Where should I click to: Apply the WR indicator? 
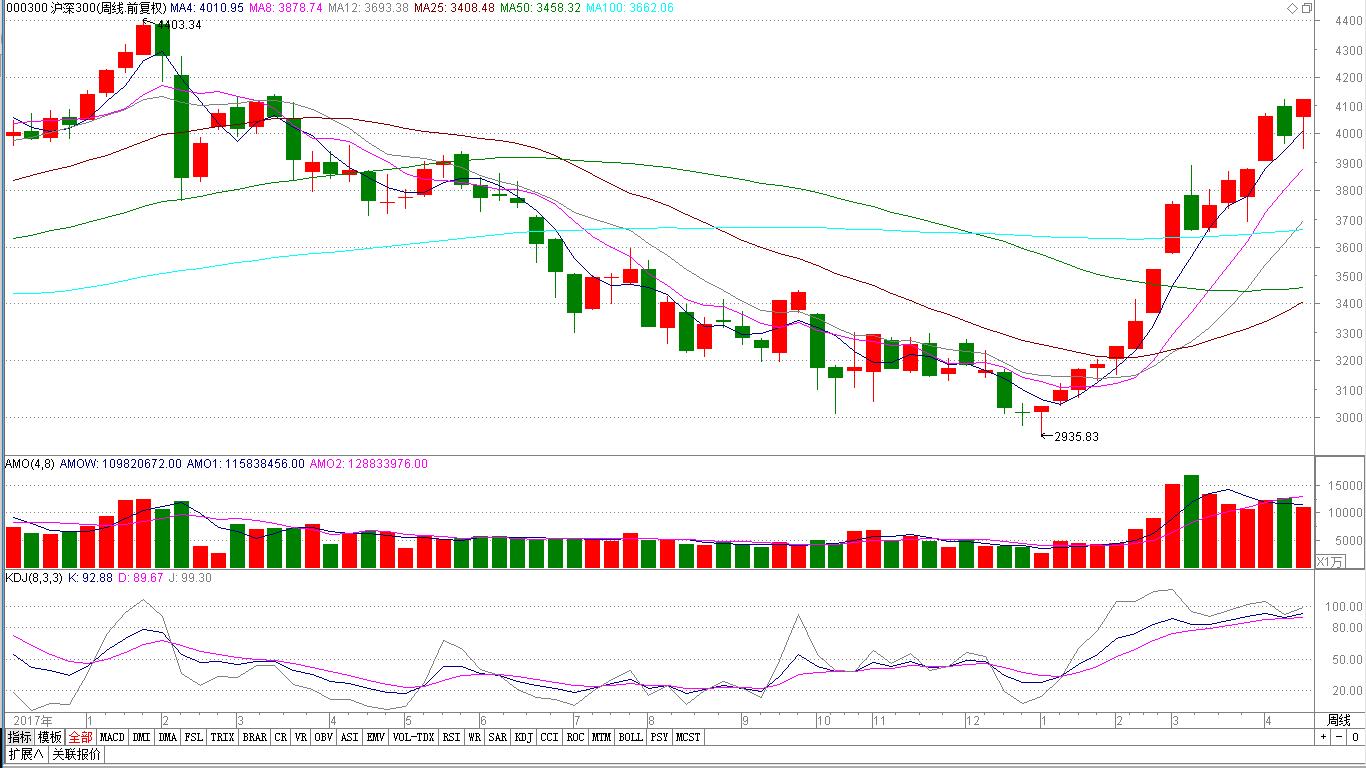[x=475, y=737]
